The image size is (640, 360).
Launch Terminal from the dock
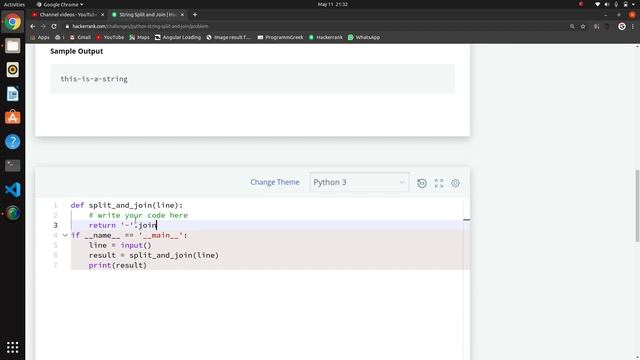tap(13, 165)
